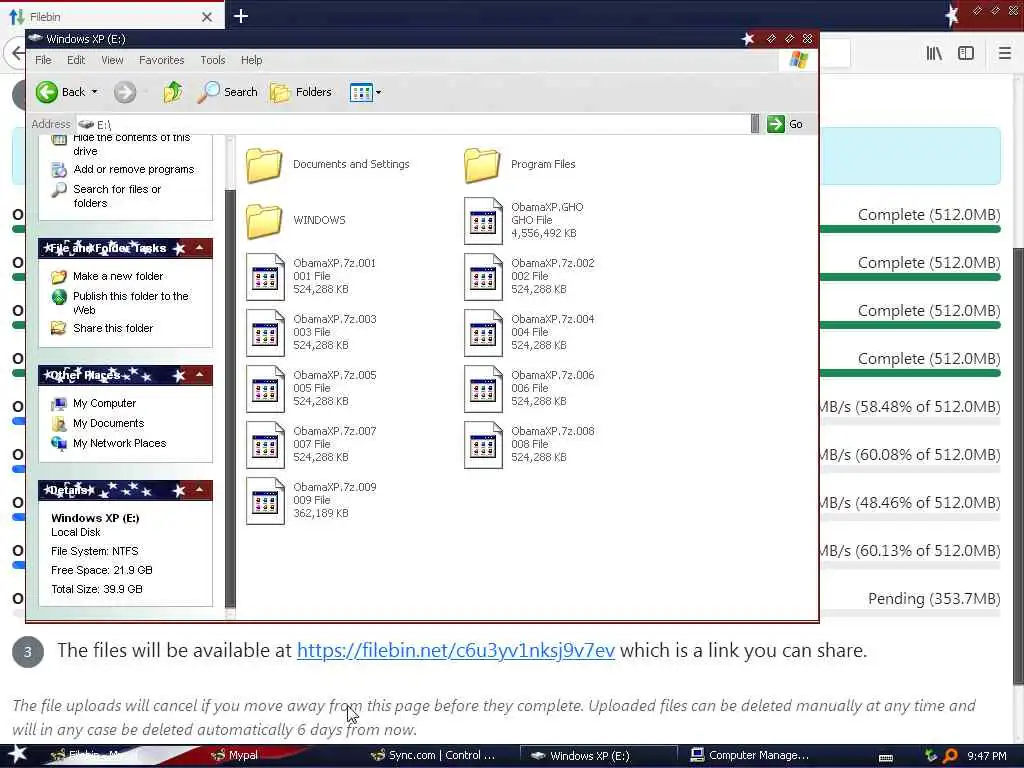Click the Pending (353.7MB) progress bar
This screenshot has height=768, width=1024.
pos(910,613)
